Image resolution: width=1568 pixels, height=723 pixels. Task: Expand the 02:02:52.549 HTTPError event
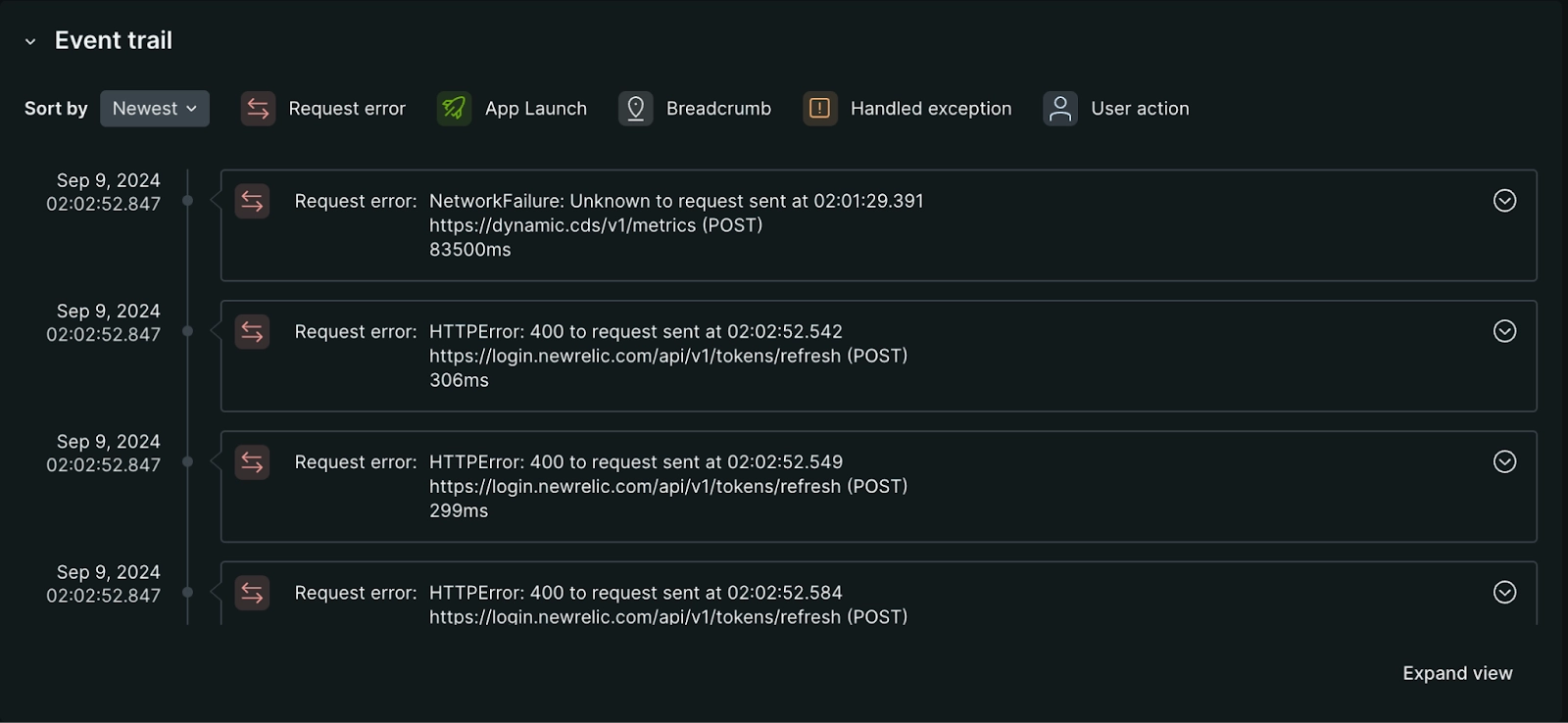click(1502, 461)
